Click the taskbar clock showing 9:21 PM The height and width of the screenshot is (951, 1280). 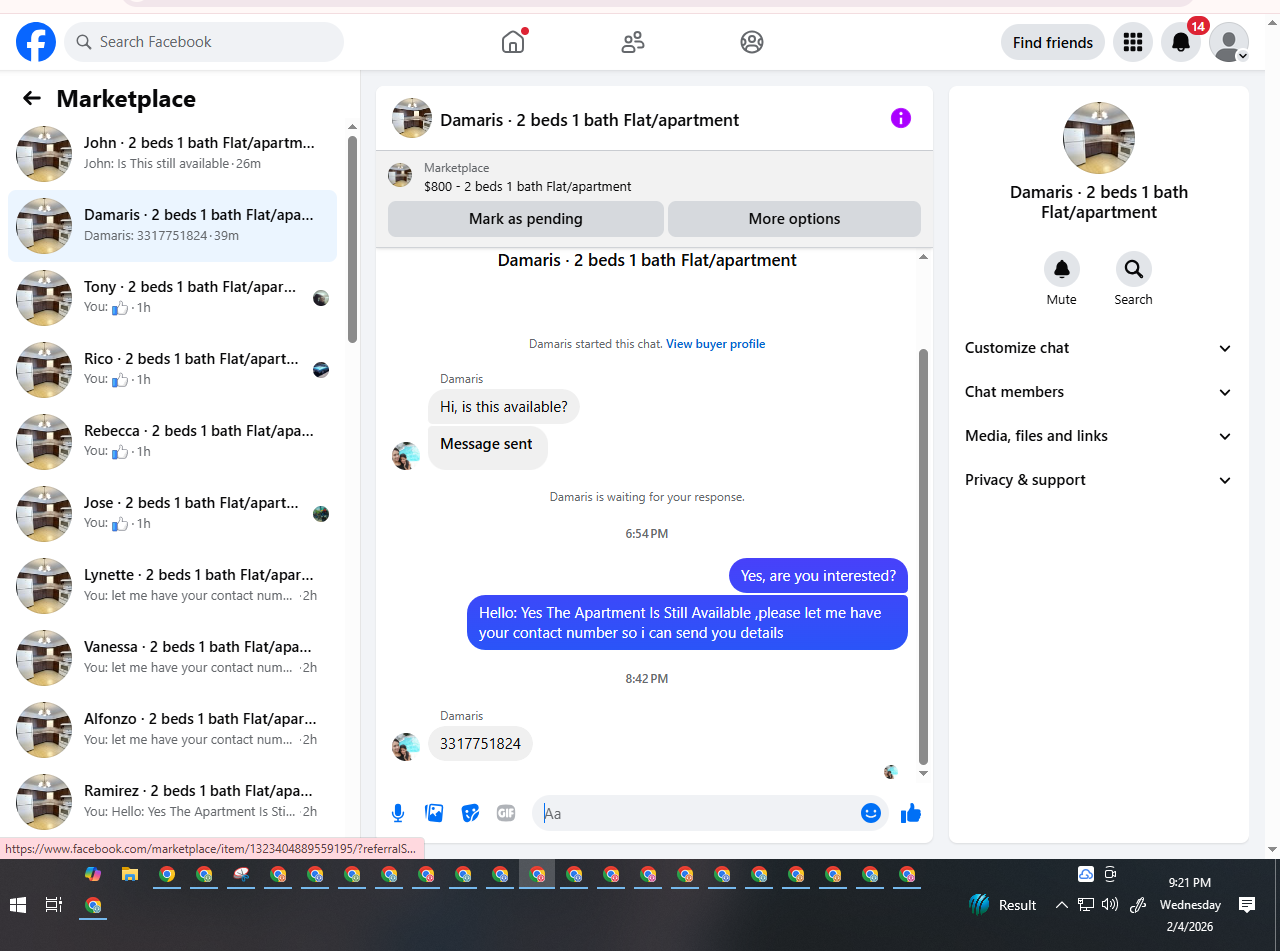[1190, 905]
